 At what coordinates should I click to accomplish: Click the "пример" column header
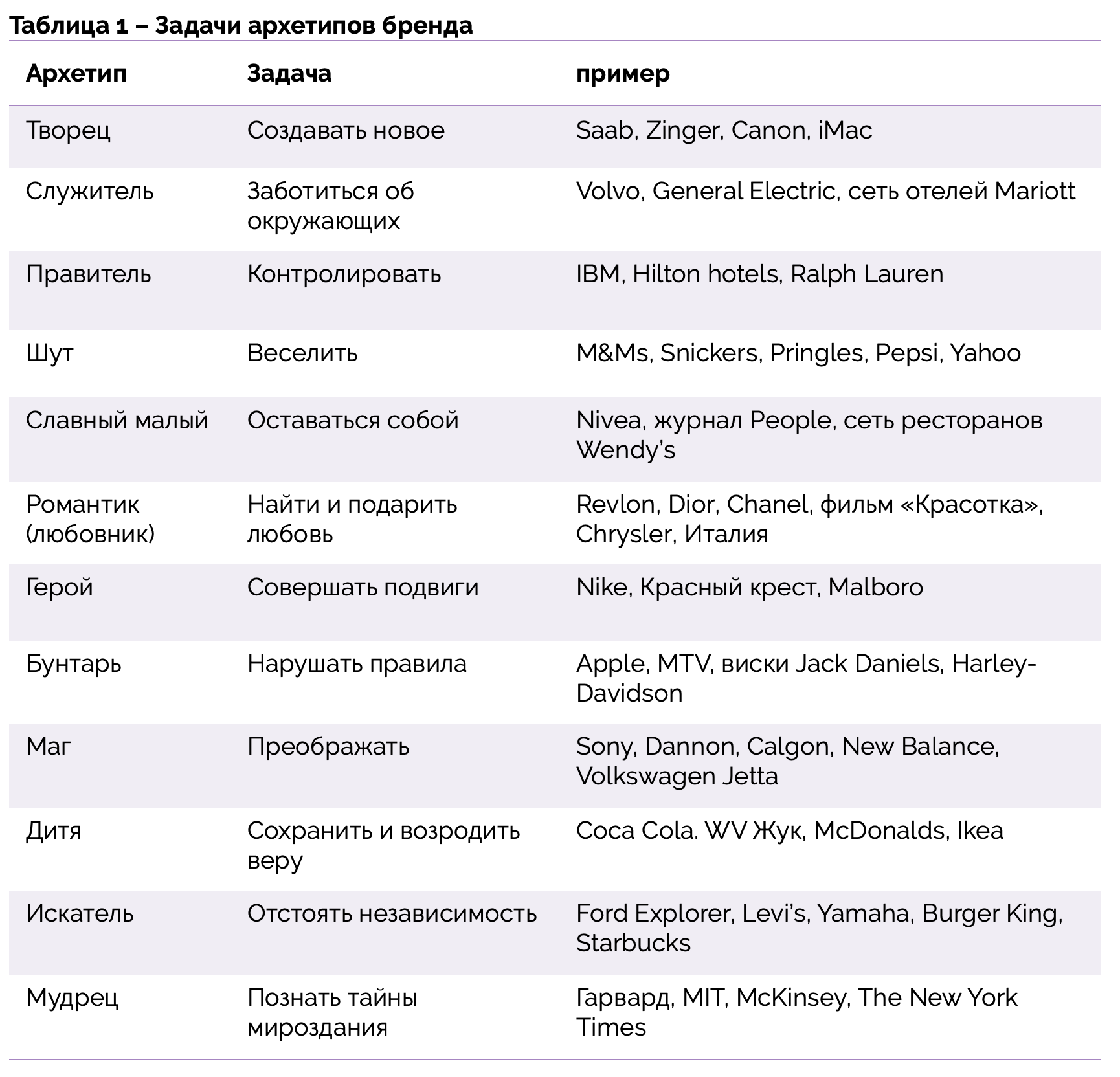[623, 74]
